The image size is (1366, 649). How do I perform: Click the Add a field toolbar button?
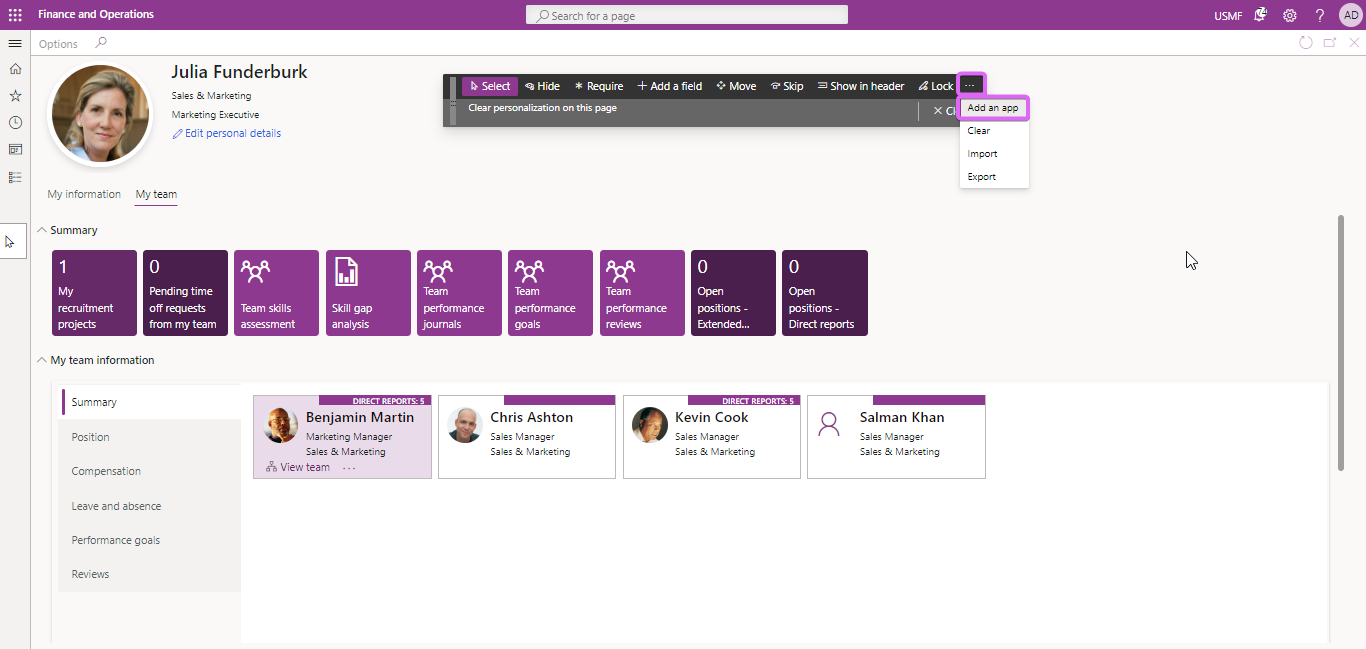coord(668,86)
